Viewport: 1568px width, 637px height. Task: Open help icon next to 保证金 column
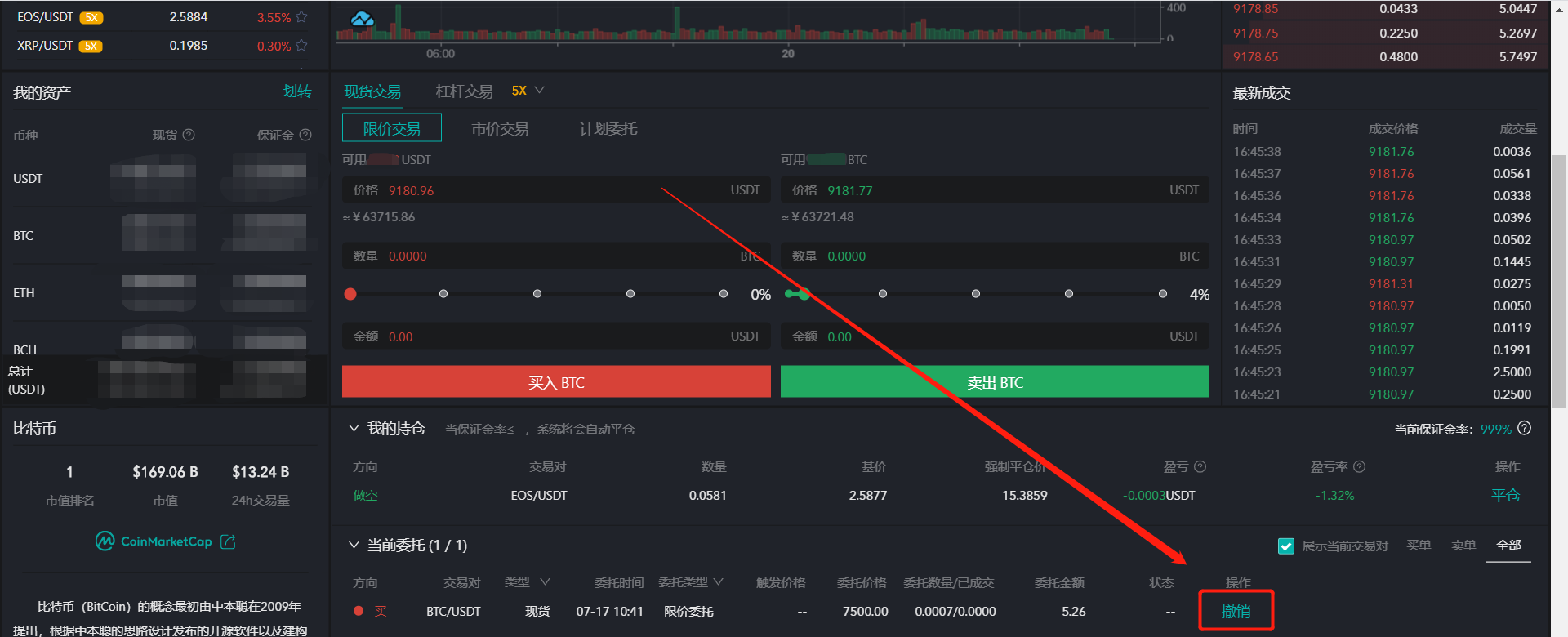pyautogui.click(x=305, y=135)
